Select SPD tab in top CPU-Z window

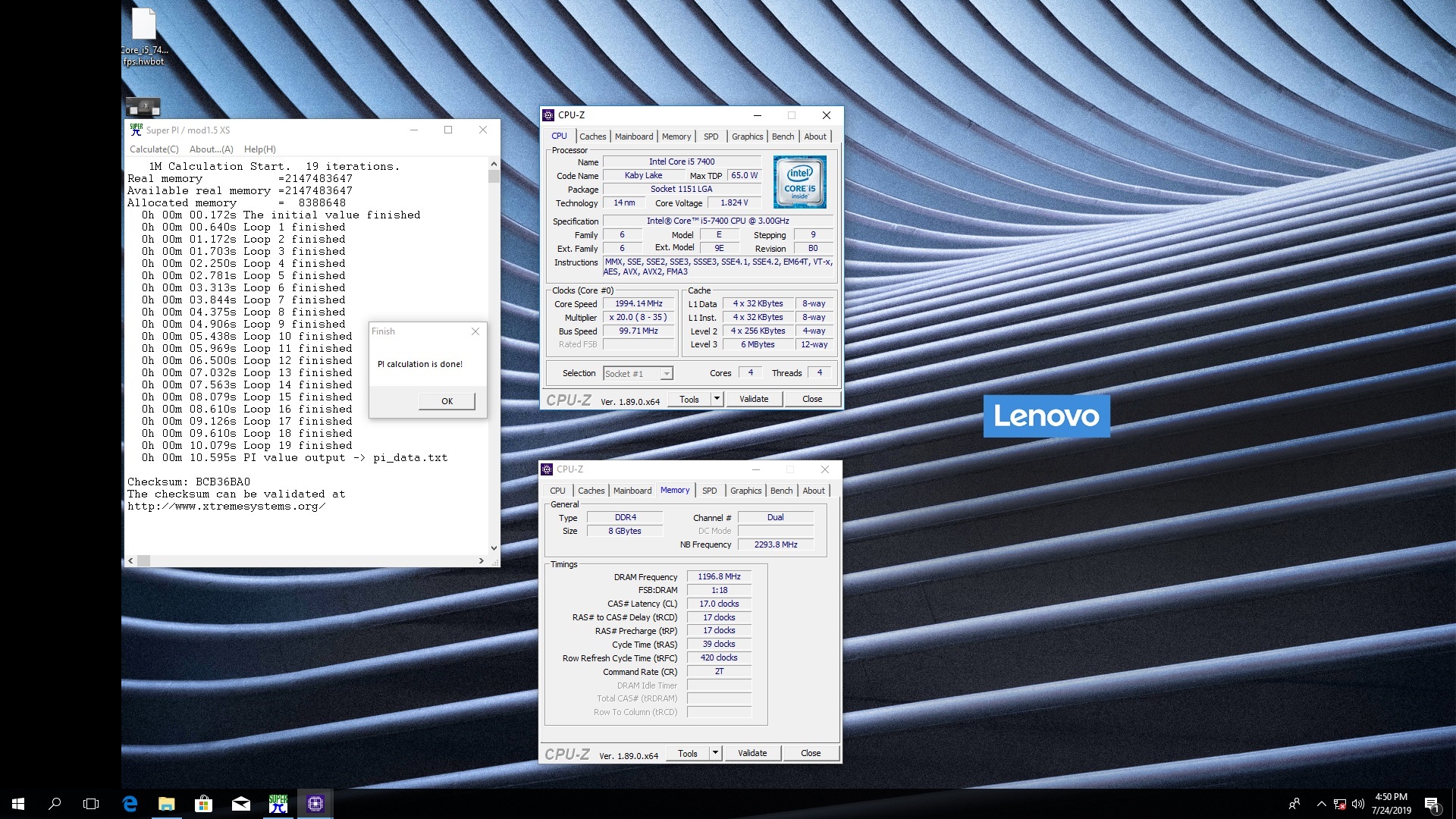711,136
